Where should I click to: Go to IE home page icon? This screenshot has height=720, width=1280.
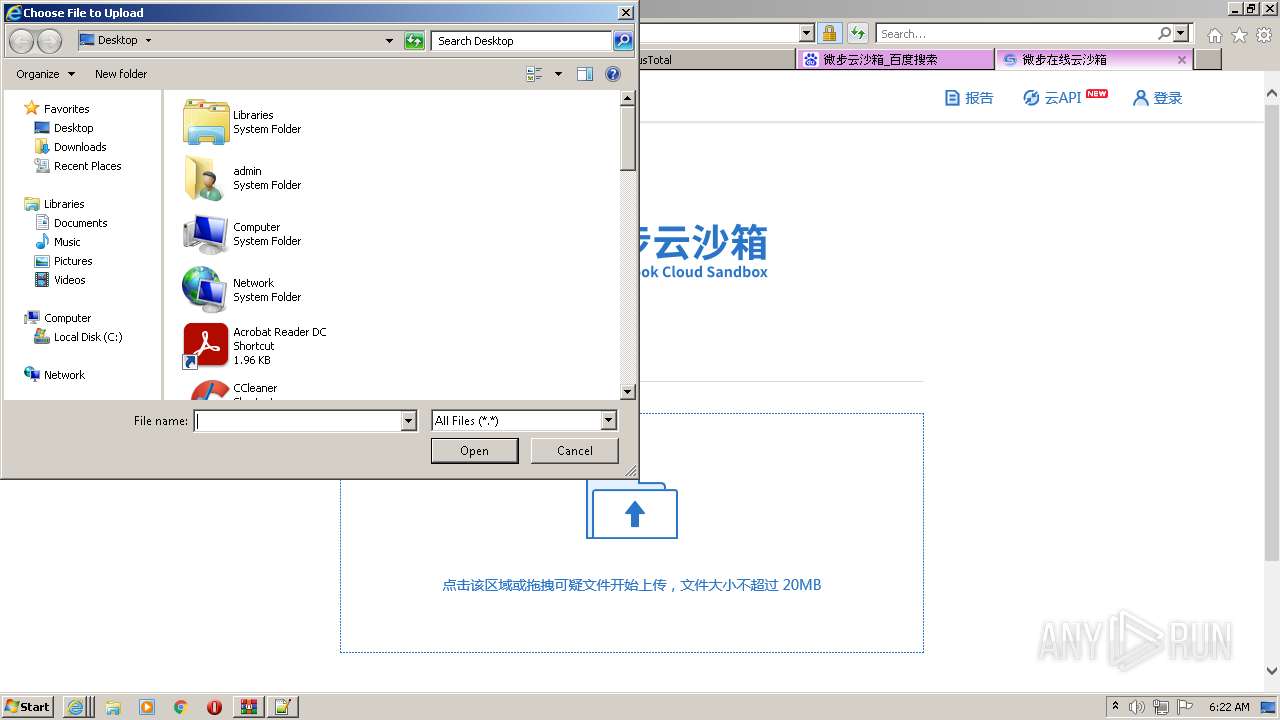[1214, 35]
